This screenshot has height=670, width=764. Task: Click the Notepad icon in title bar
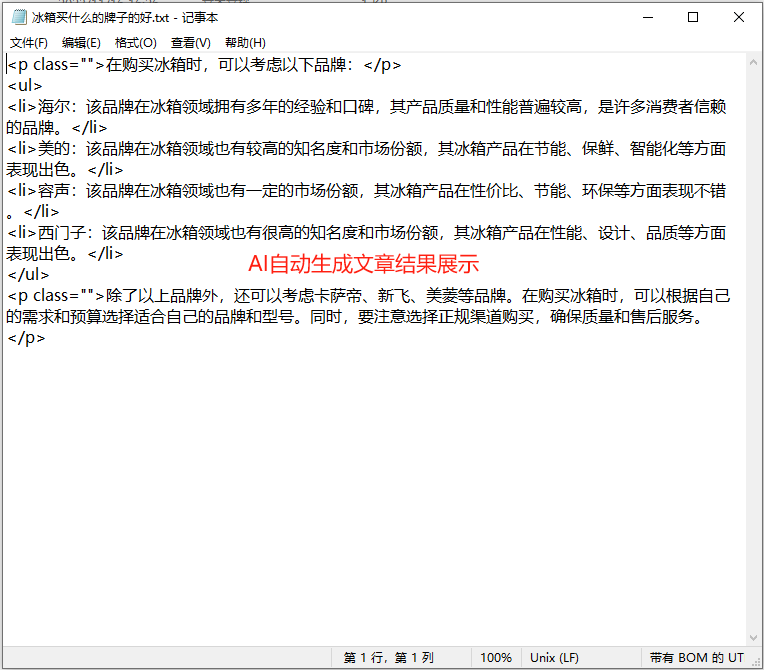[x=19, y=18]
